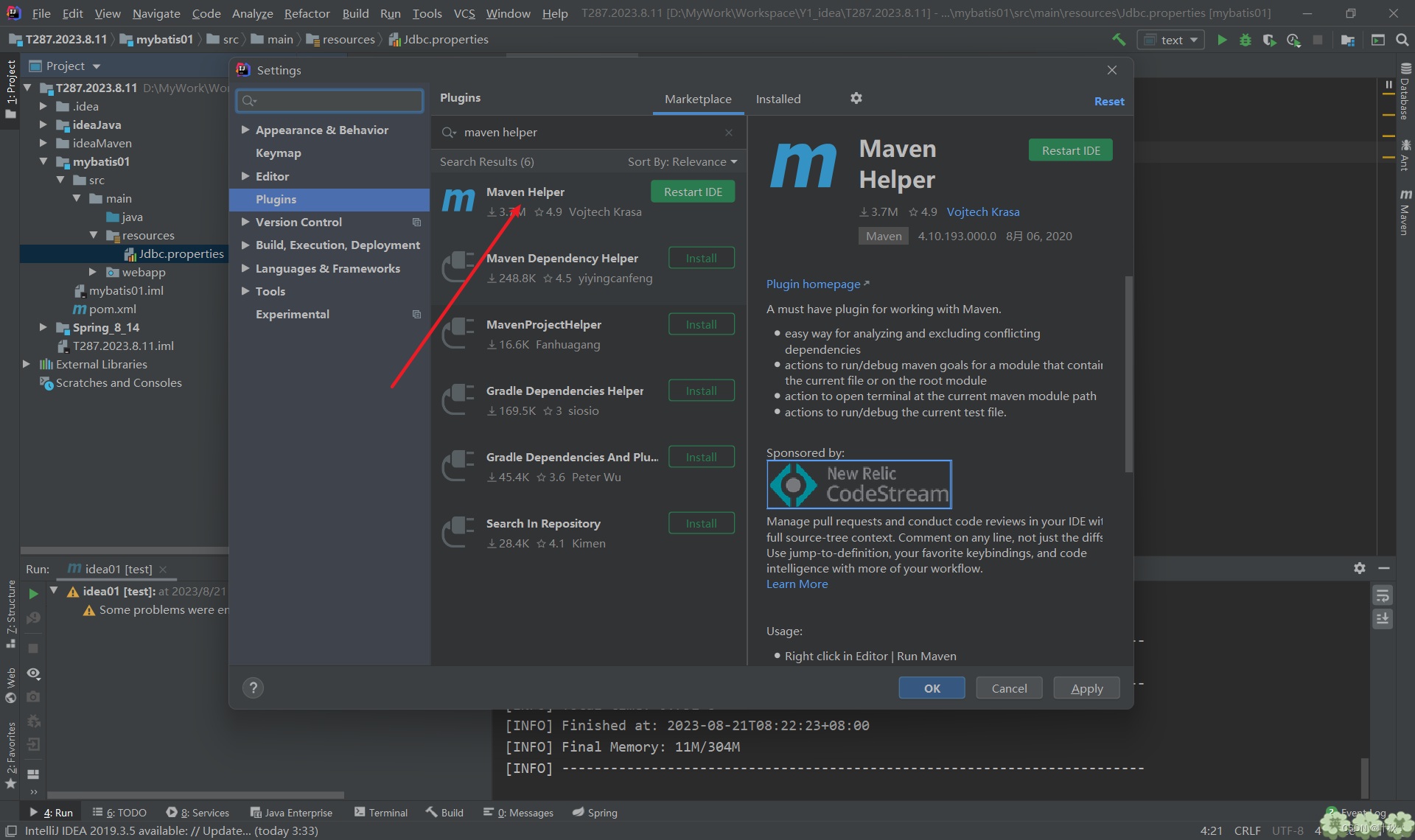The width and height of the screenshot is (1415, 840).
Task: Click scroll to end icon in Run console
Action: tap(1383, 619)
